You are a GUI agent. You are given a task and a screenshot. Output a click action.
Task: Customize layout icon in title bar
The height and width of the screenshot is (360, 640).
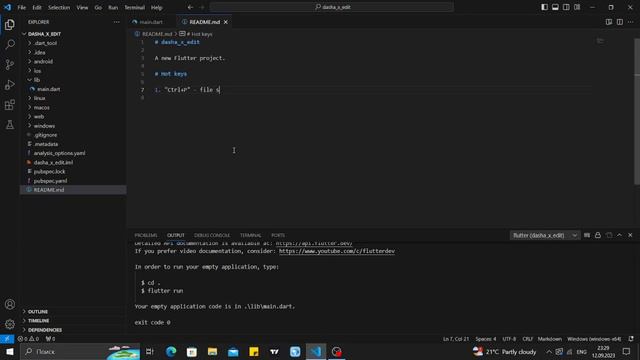coord(577,7)
